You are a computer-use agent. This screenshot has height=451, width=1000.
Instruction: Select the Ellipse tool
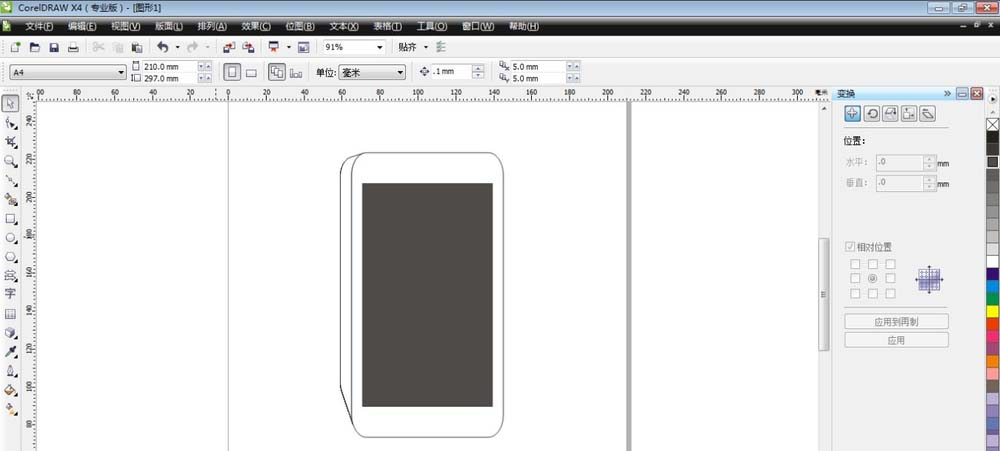tap(11, 237)
